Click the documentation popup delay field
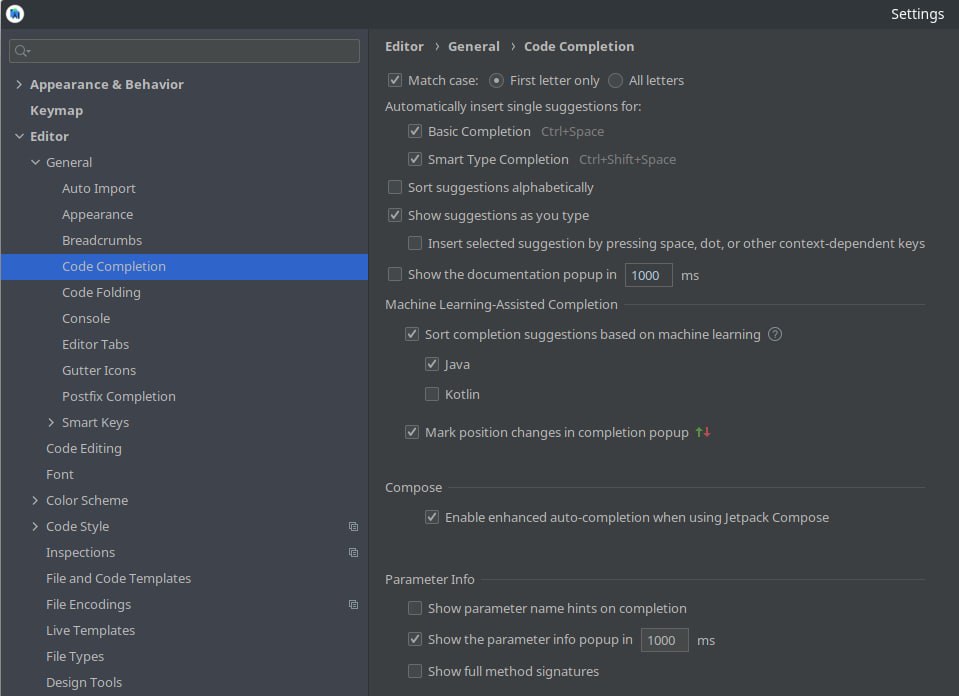The width and height of the screenshot is (959, 696). click(648, 275)
